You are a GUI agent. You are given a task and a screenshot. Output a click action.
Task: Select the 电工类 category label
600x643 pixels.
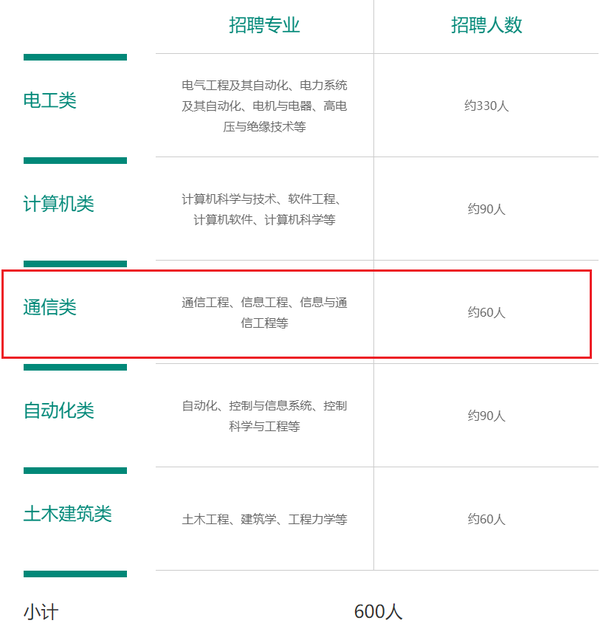50,100
